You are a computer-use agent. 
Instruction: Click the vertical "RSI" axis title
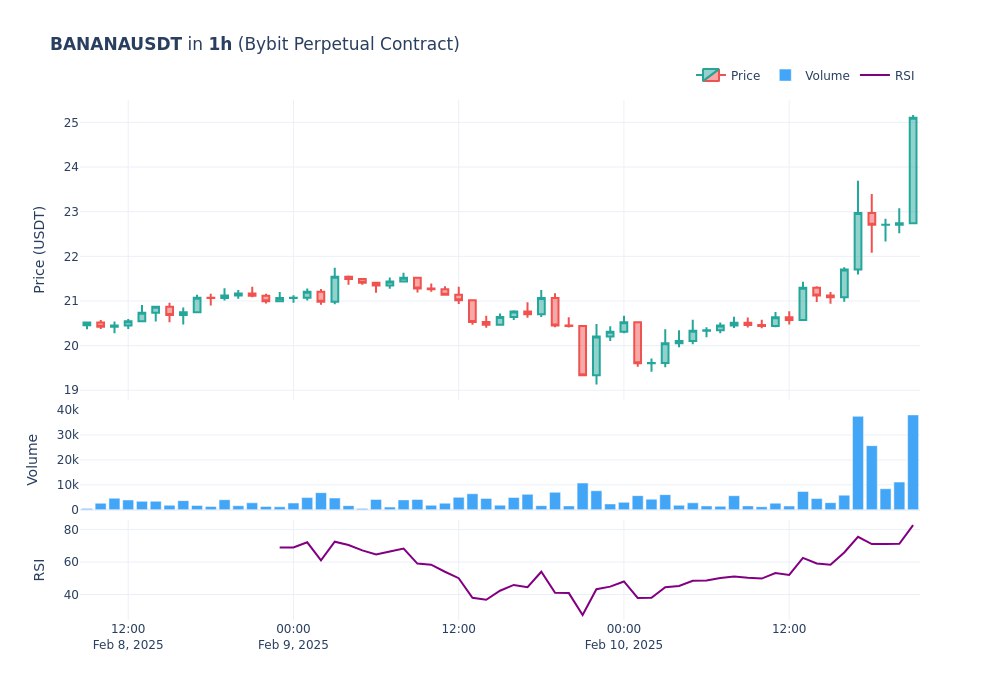click(40, 570)
